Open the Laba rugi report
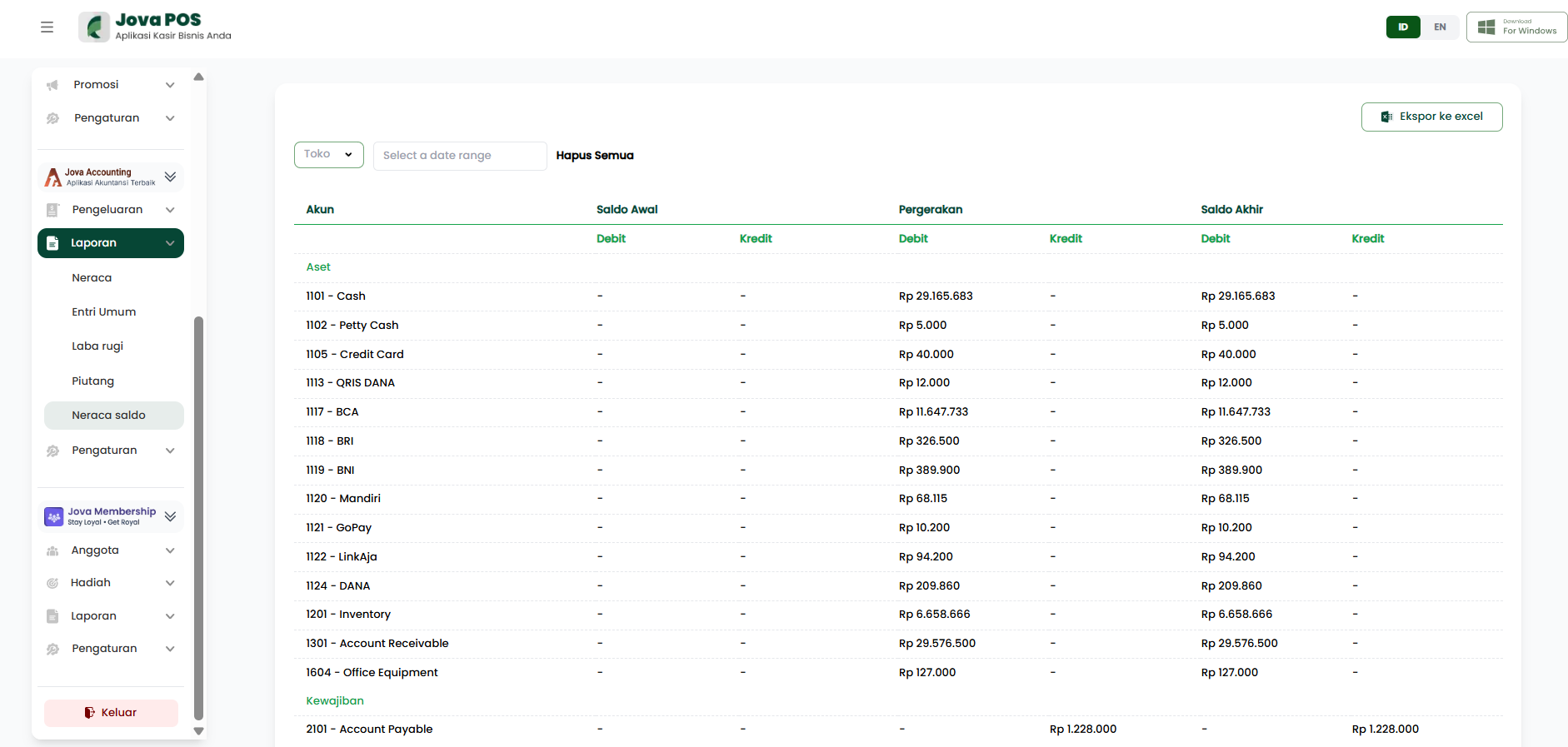The height and width of the screenshot is (747, 1568). coord(97,346)
